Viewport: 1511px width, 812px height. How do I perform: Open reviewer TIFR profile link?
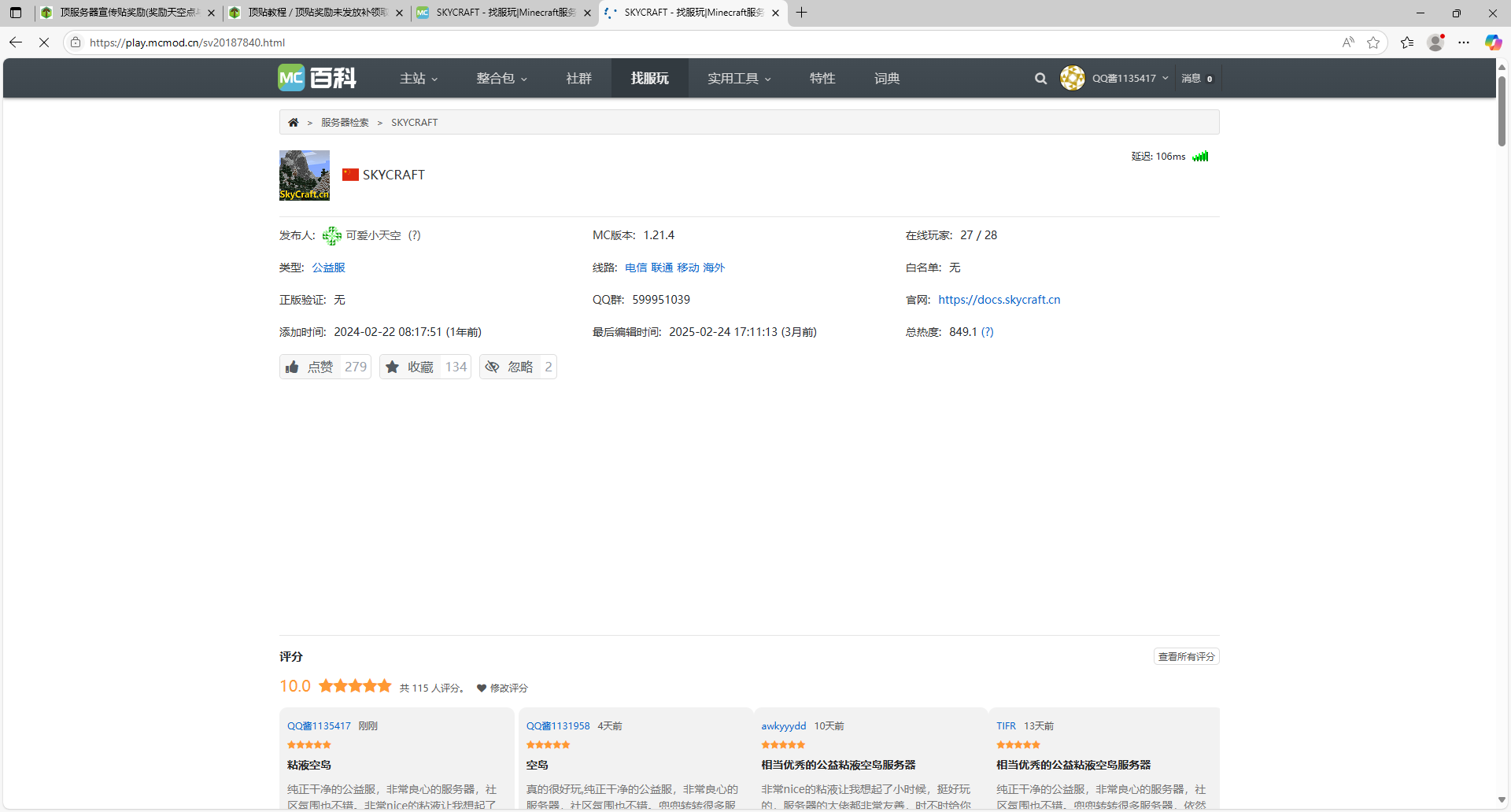(1006, 725)
